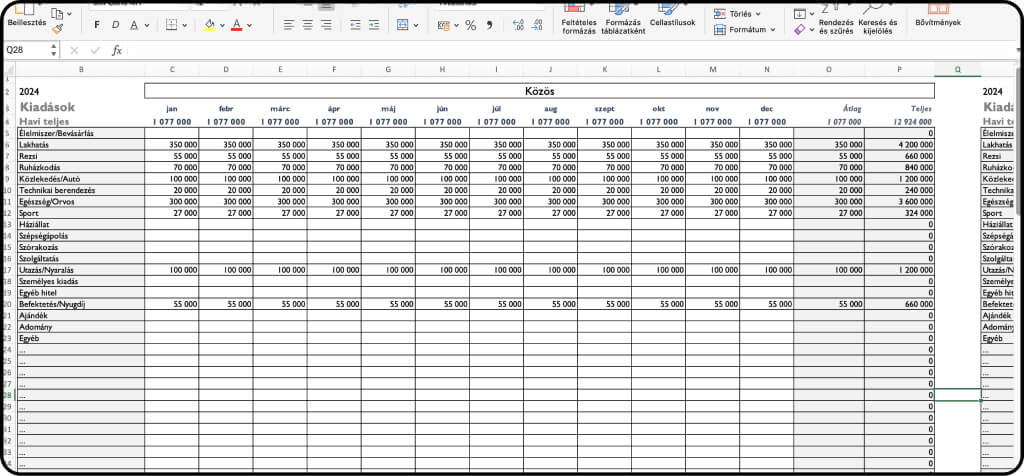Align text to the right
1024x476 pixels.
point(326,25)
